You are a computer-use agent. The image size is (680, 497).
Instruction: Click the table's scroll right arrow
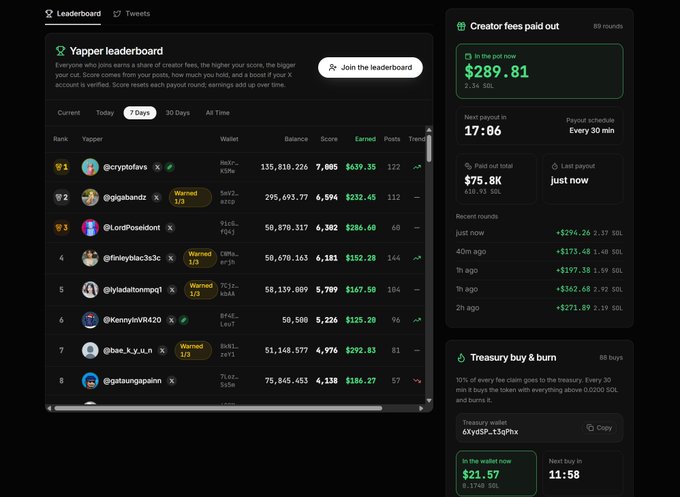click(x=421, y=408)
